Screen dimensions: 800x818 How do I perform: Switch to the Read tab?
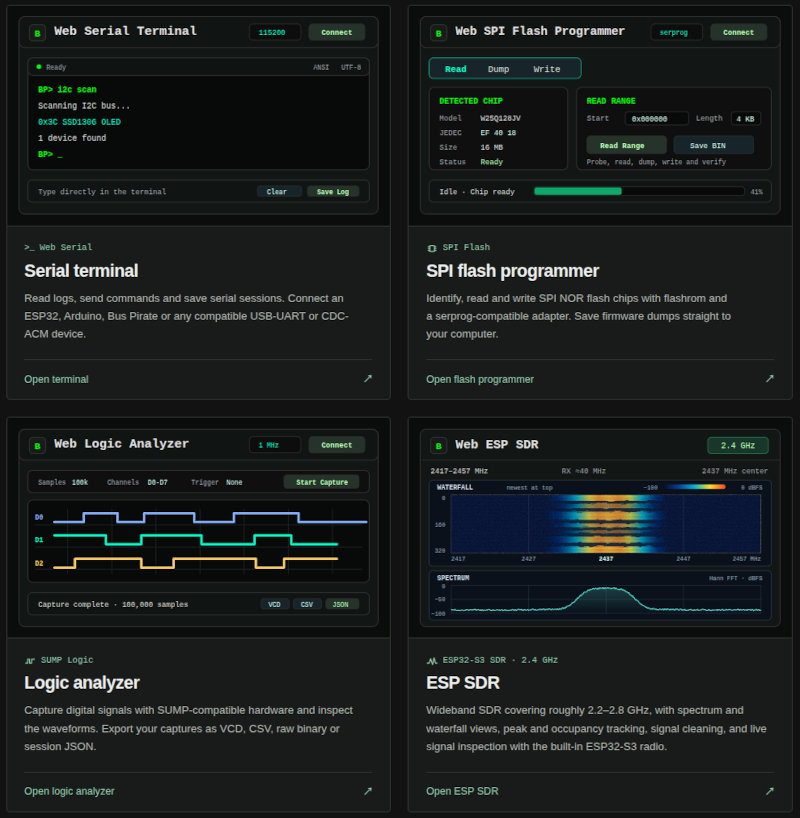[456, 69]
